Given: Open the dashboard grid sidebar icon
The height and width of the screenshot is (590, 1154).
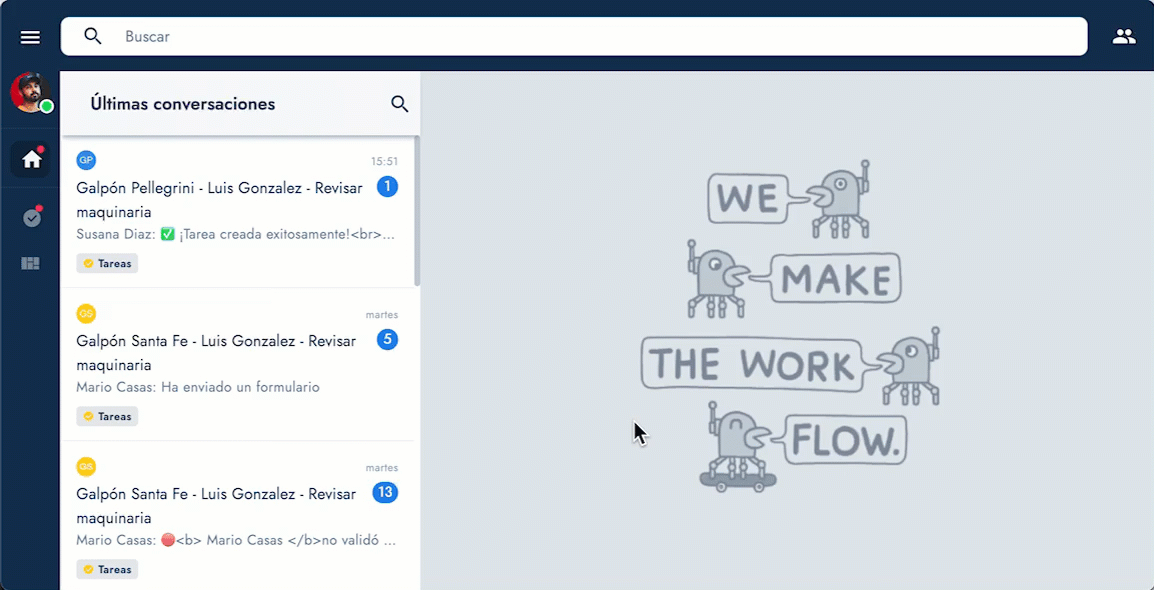Looking at the screenshot, I should pyautogui.click(x=30, y=263).
